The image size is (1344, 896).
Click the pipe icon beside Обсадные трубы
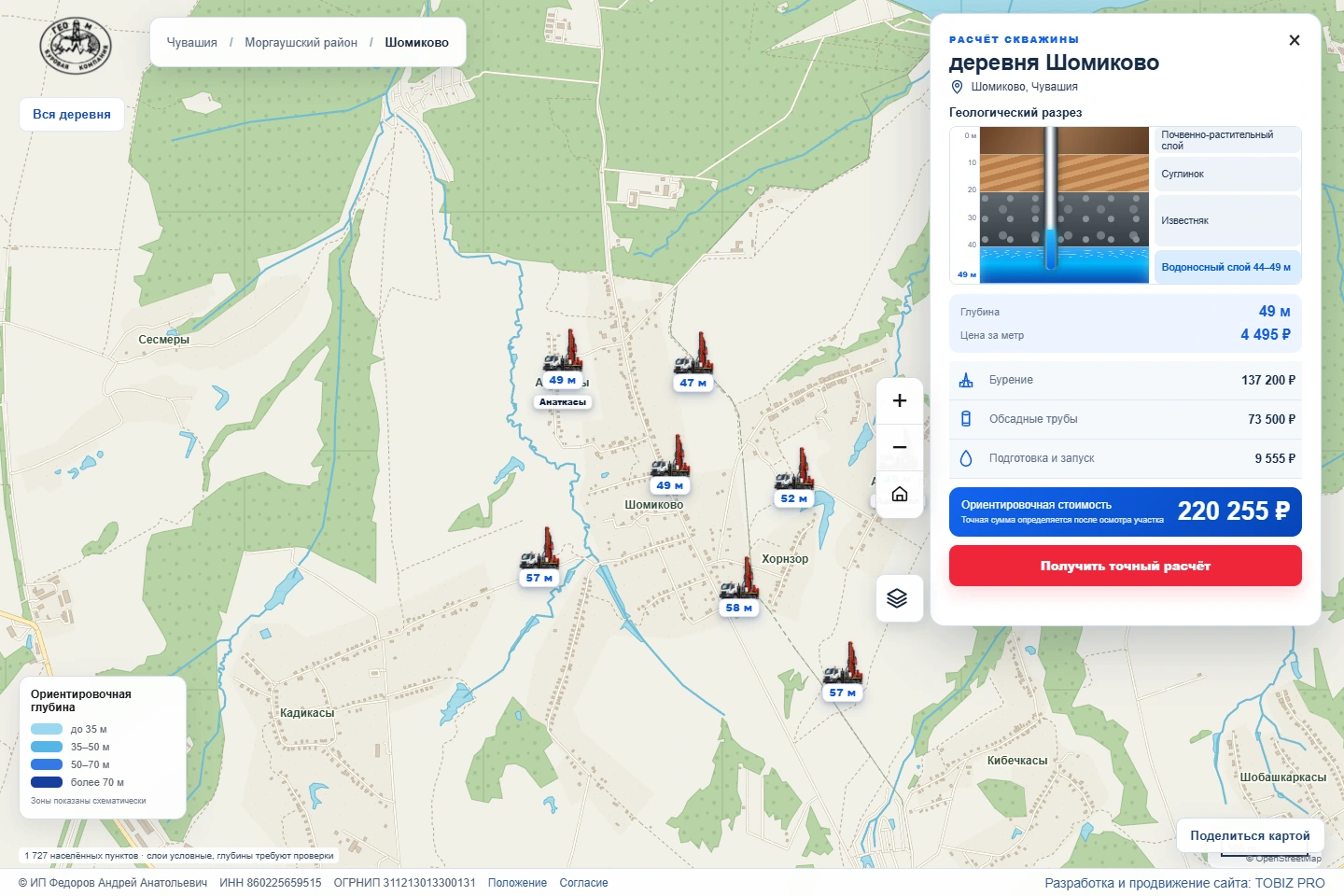(x=967, y=419)
